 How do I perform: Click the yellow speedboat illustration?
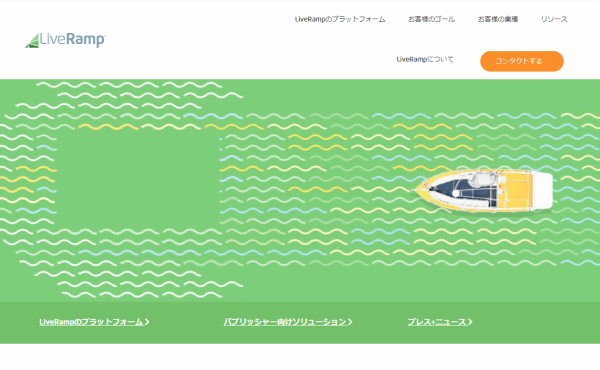pos(484,190)
